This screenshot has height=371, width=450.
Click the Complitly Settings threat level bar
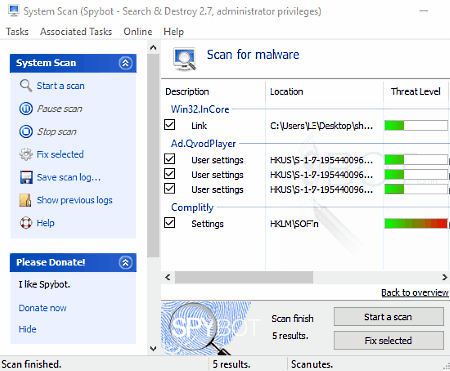416,223
